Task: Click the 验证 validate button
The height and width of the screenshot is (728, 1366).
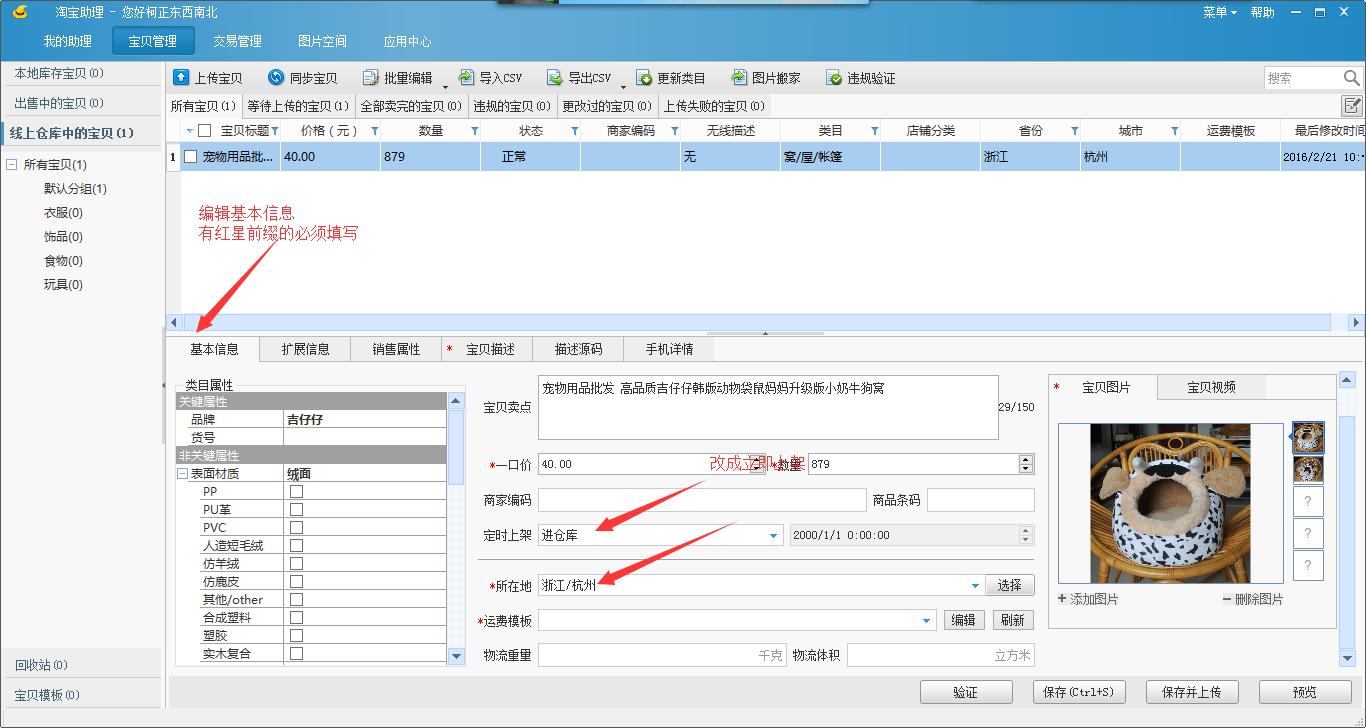Action: tap(966, 691)
